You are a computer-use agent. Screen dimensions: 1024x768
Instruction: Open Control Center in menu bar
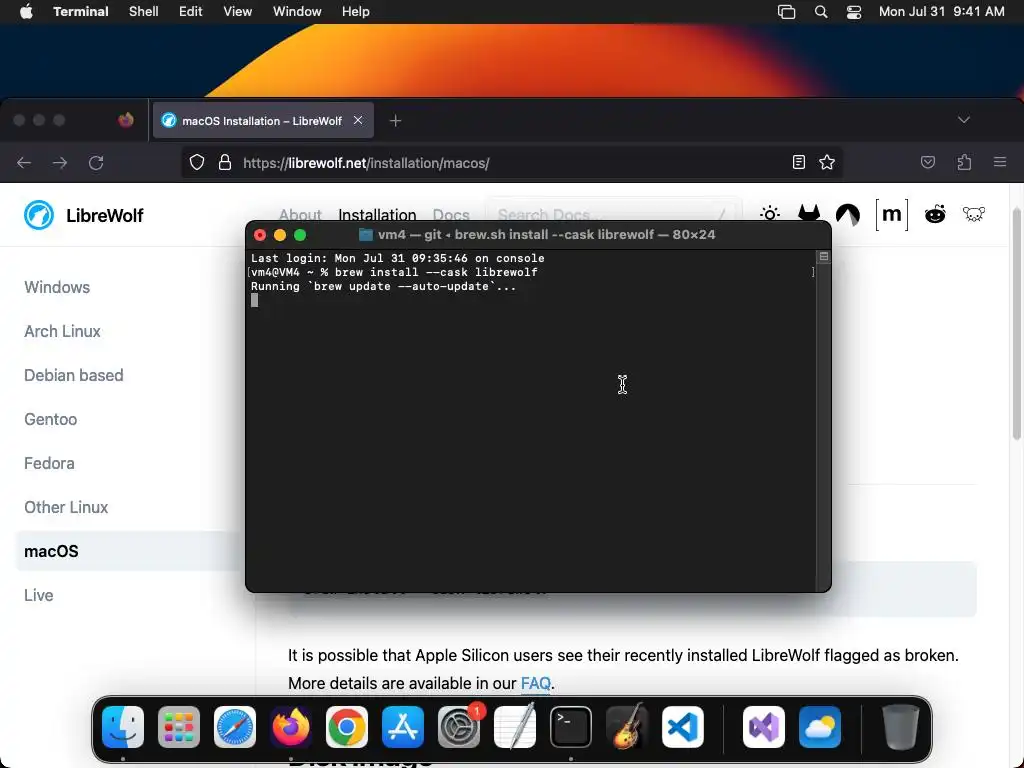(854, 12)
